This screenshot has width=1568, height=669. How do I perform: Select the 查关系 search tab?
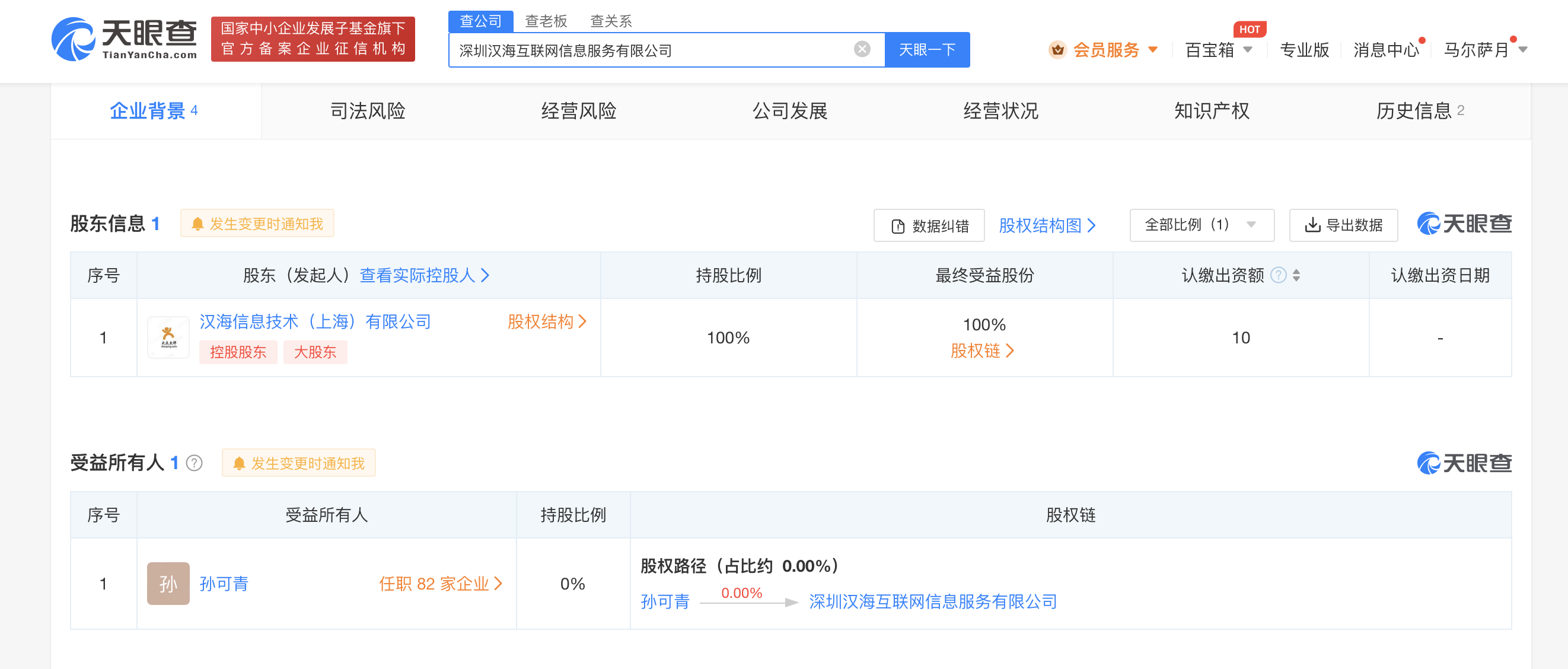[611, 21]
